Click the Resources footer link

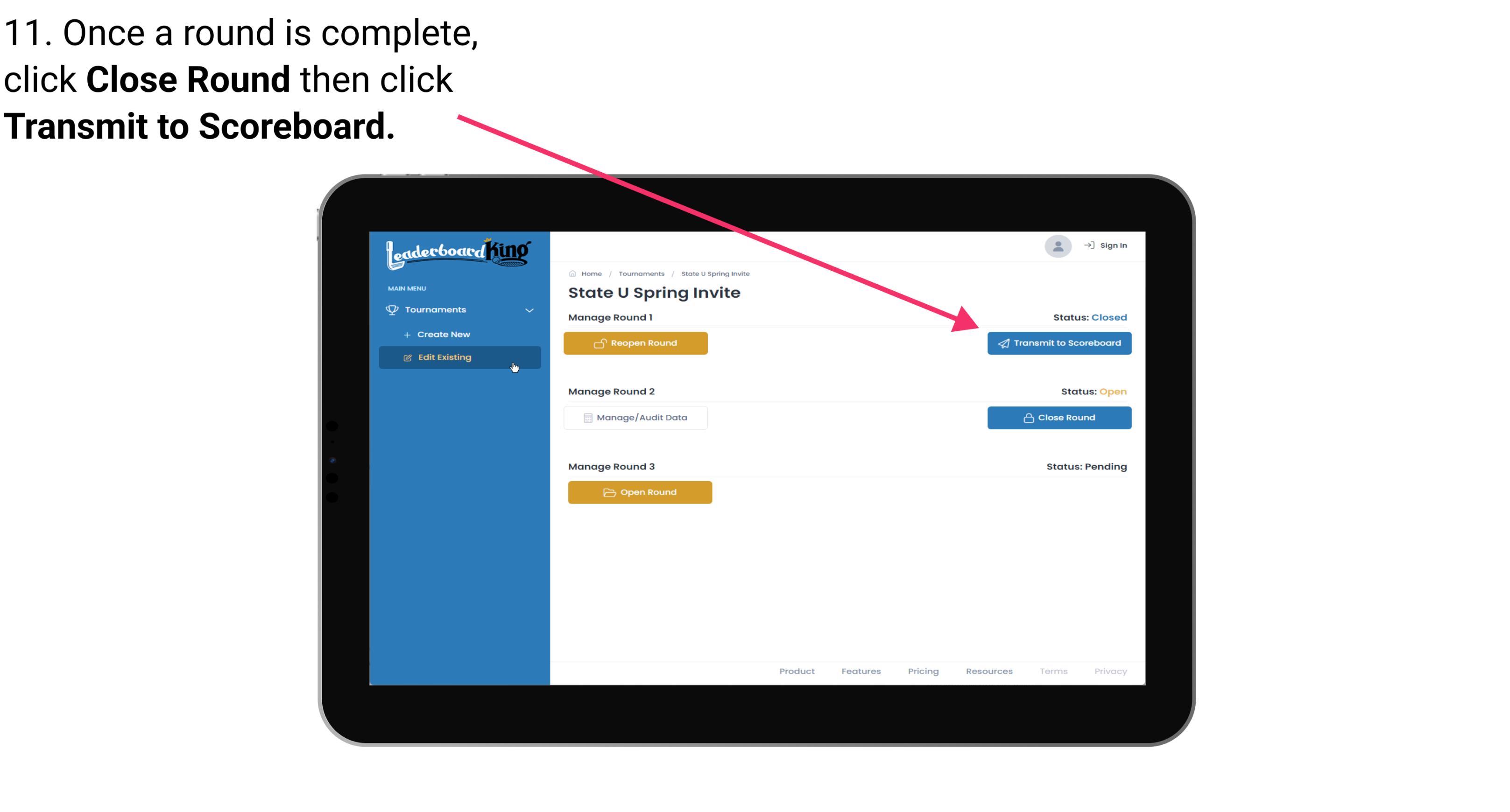[990, 671]
